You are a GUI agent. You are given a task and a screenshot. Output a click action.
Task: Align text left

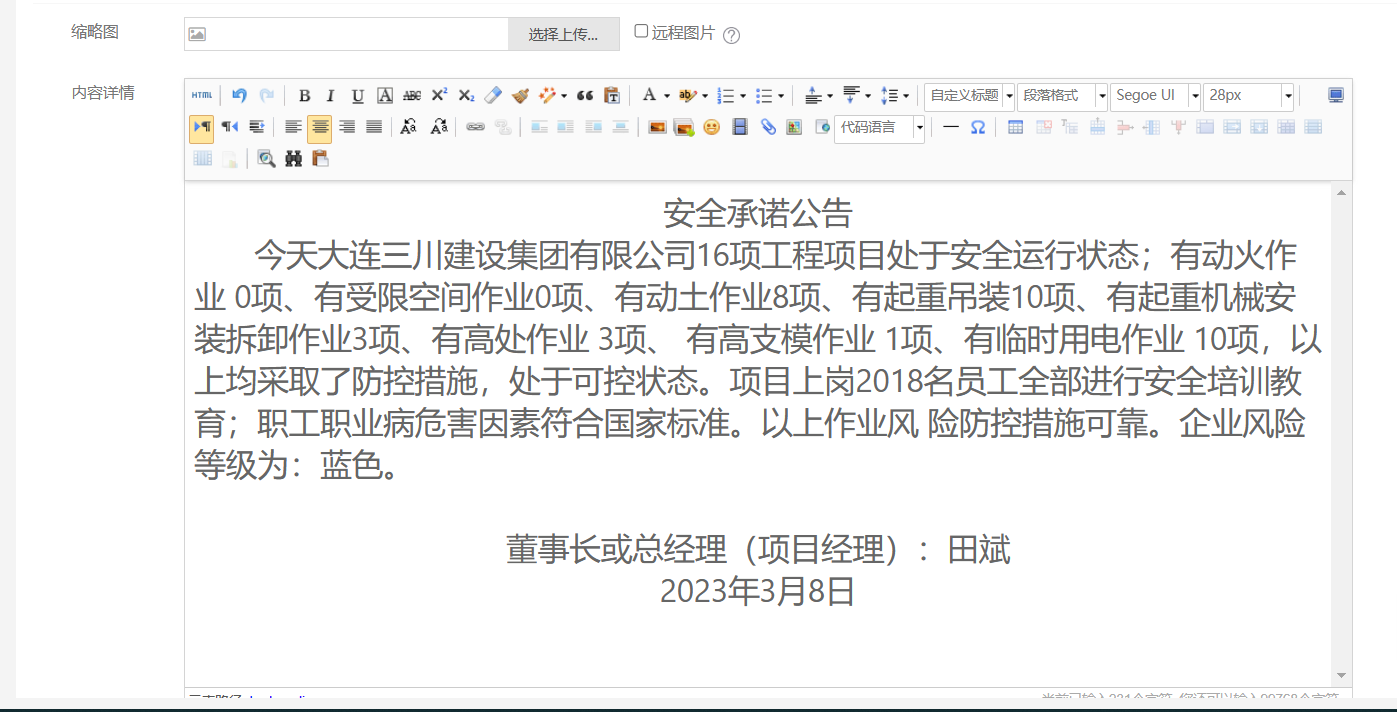click(293, 127)
